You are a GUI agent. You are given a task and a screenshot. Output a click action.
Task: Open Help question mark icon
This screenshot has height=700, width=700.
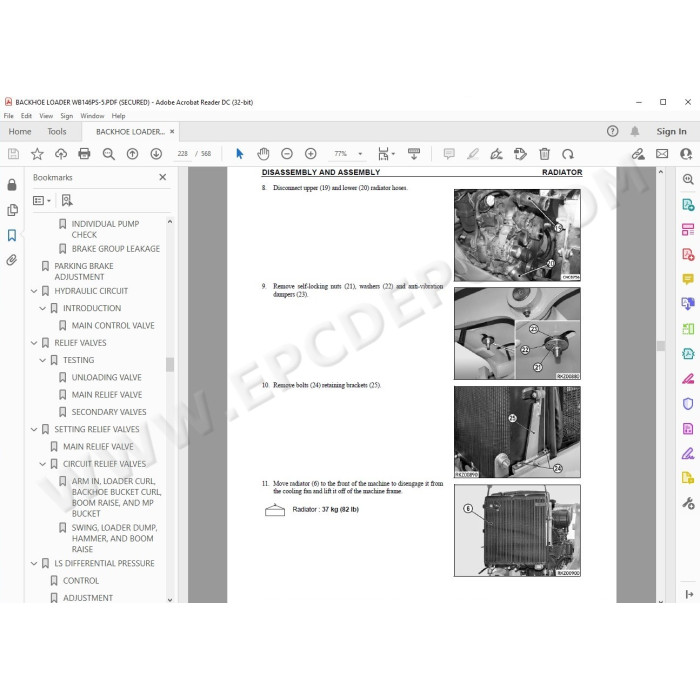click(612, 131)
